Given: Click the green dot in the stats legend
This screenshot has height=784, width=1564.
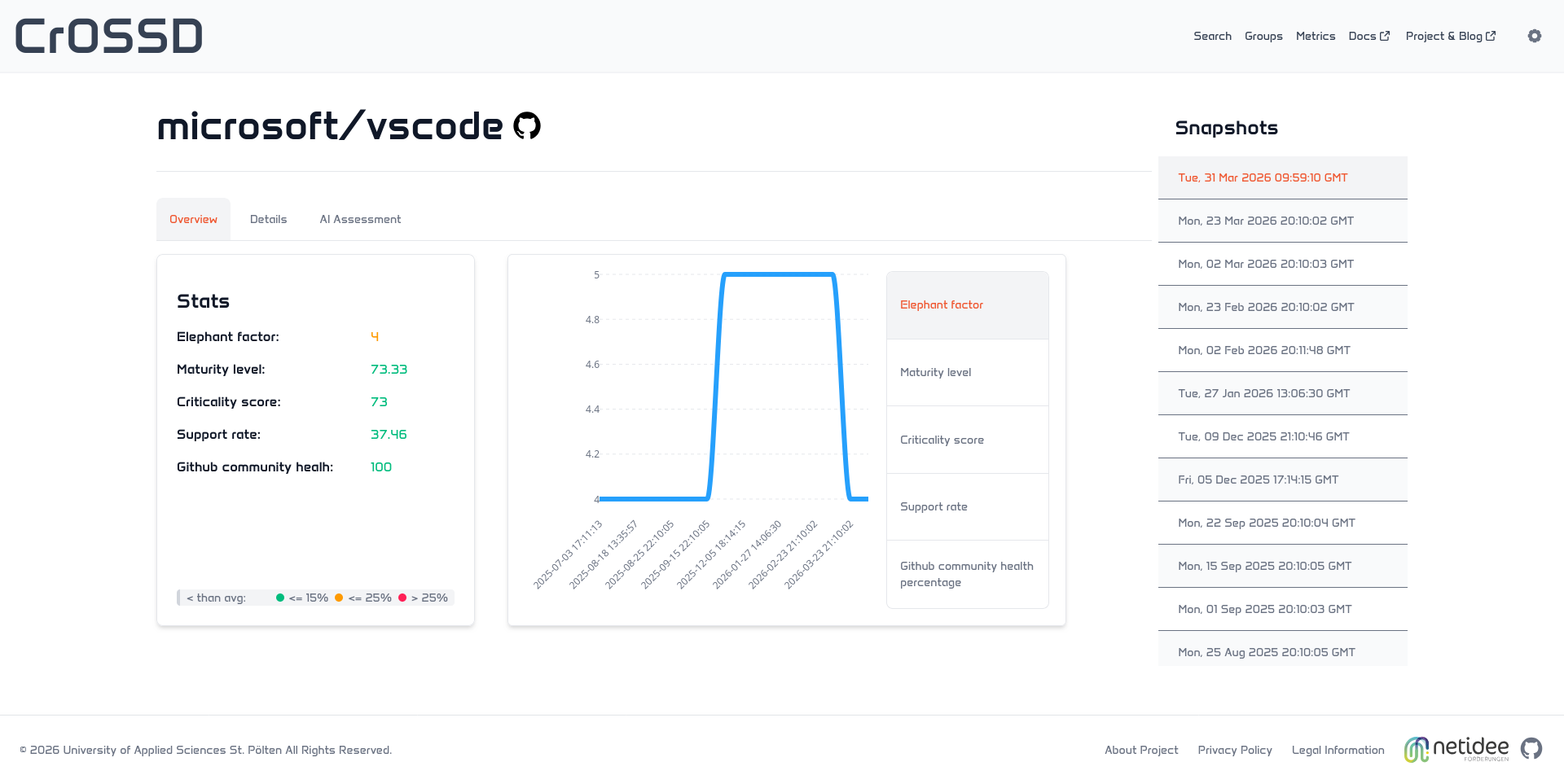Looking at the screenshot, I should pyautogui.click(x=280, y=597).
